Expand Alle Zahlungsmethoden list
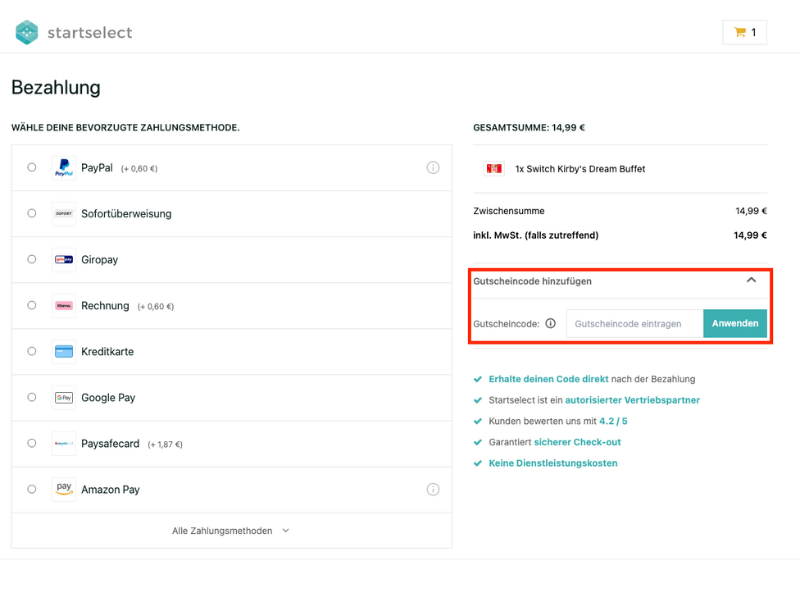 click(x=231, y=531)
